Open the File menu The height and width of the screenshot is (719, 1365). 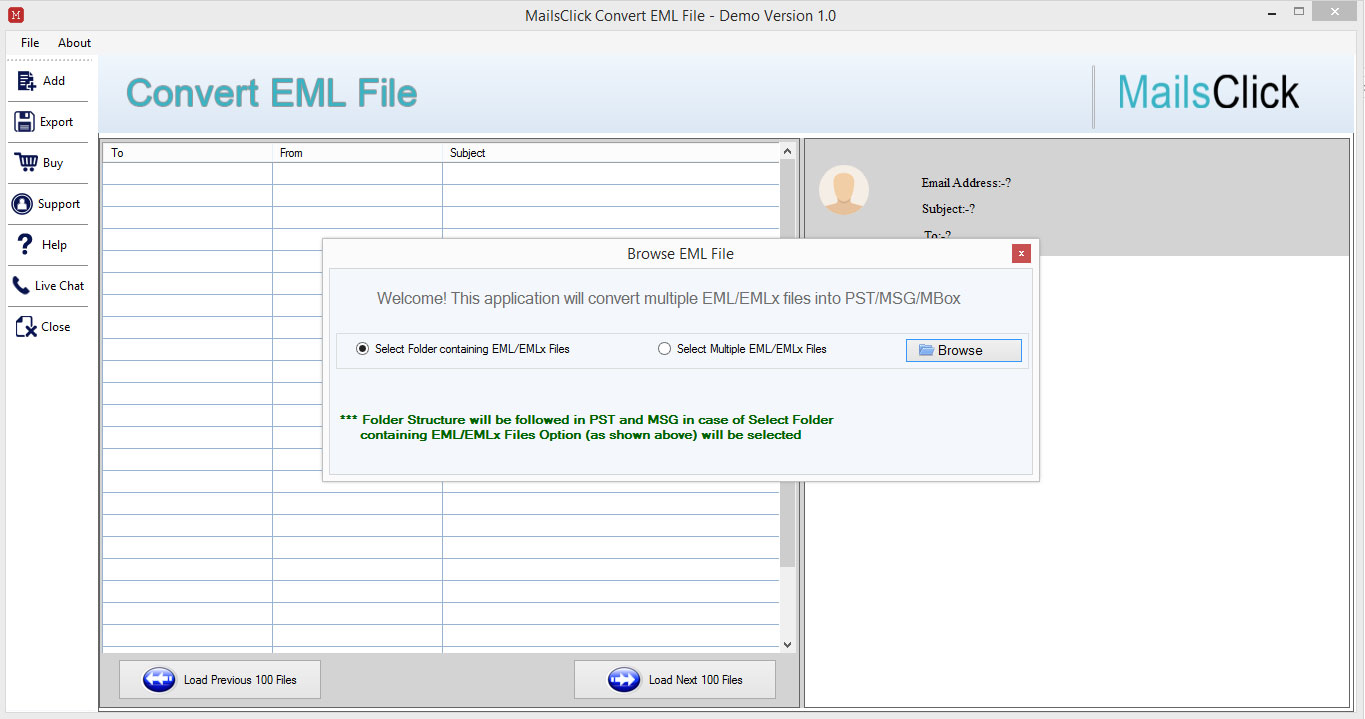coord(30,43)
